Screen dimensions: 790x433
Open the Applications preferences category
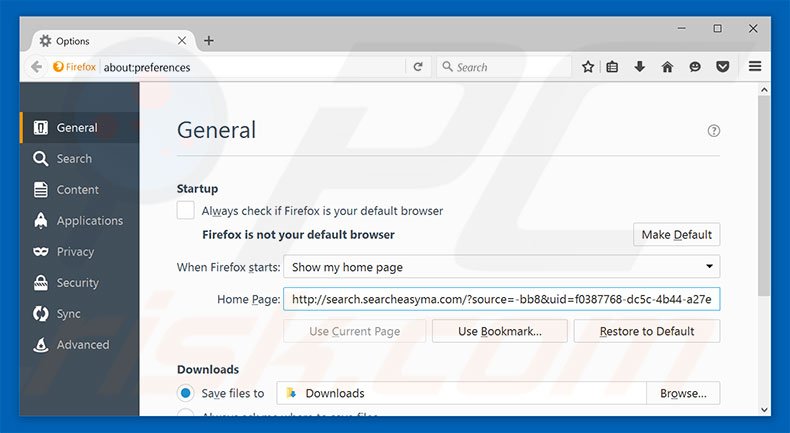point(79,221)
